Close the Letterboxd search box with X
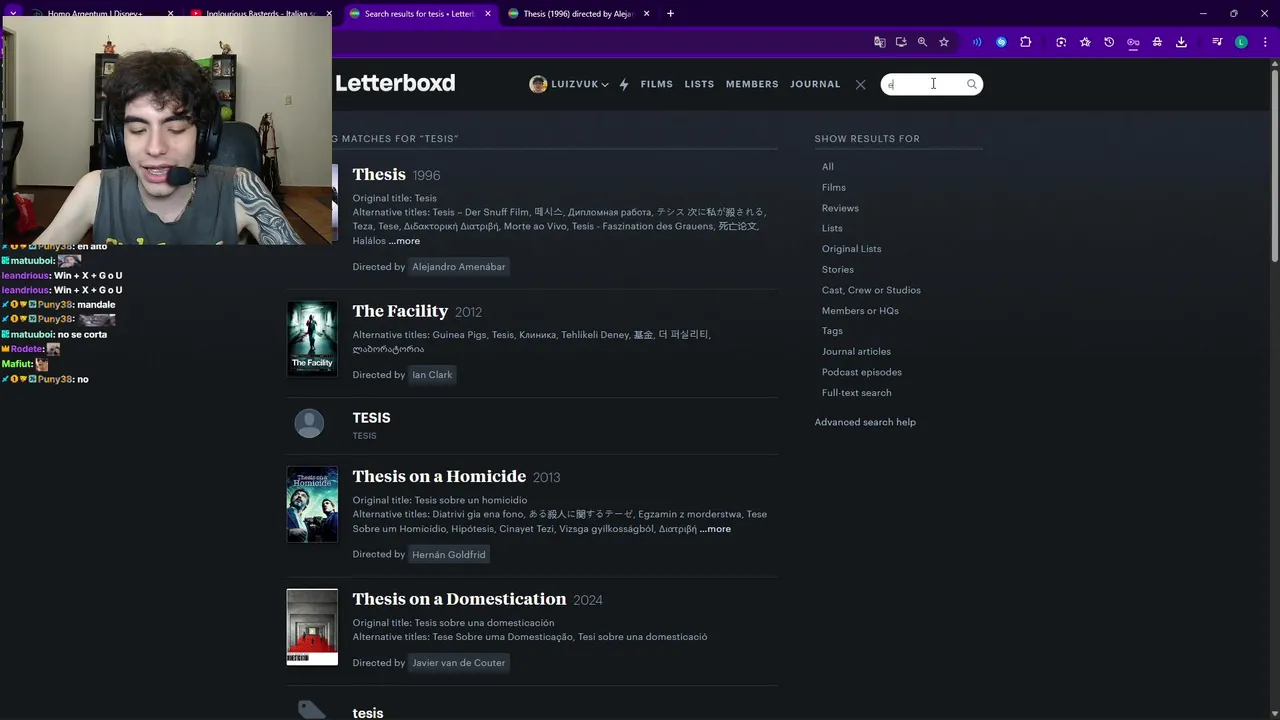Image resolution: width=1280 pixels, height=720 pixels. point(860,84)
